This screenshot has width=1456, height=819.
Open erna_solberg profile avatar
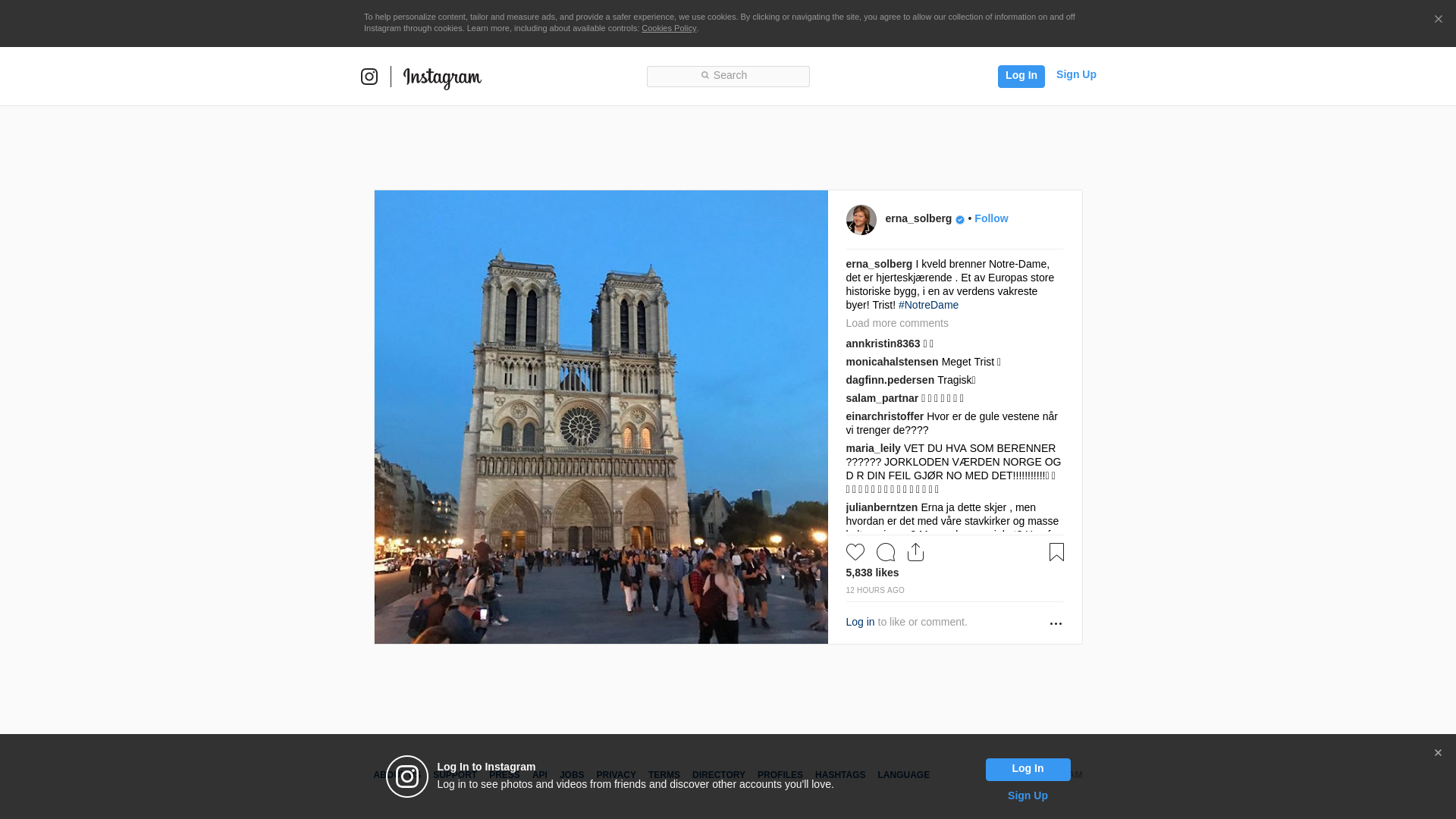point(861,220)
